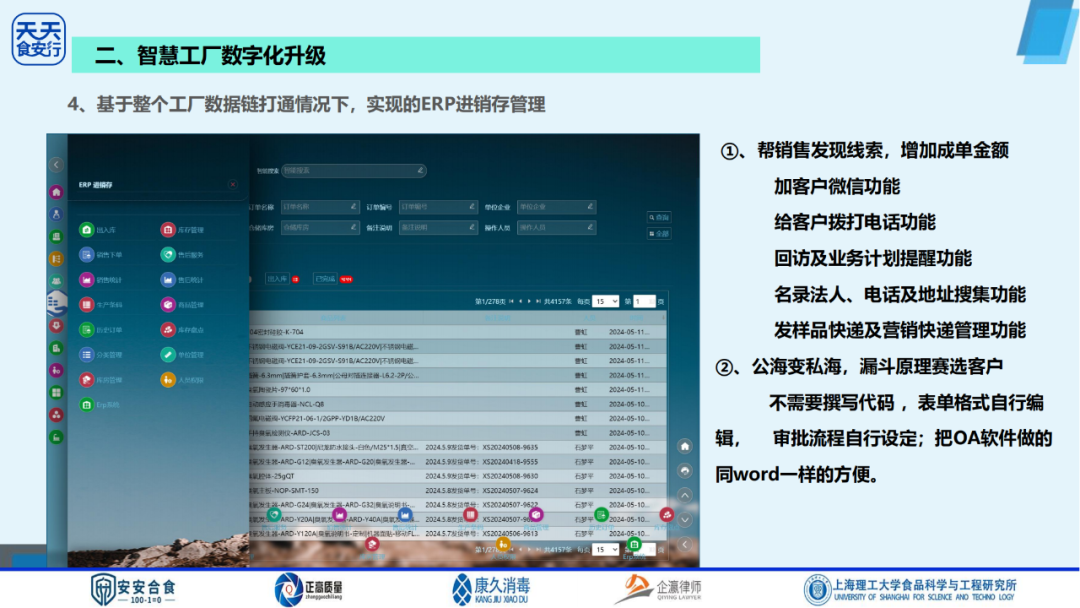Go to previous page in top pagination

pos(520,302)
